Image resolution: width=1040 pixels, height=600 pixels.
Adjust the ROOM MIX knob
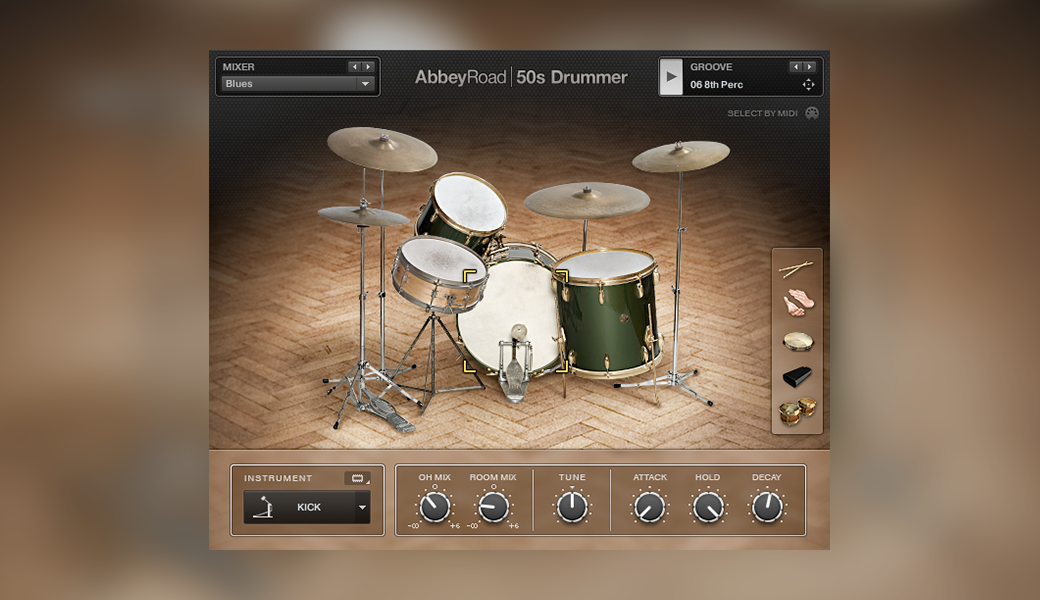click(493, 507)
